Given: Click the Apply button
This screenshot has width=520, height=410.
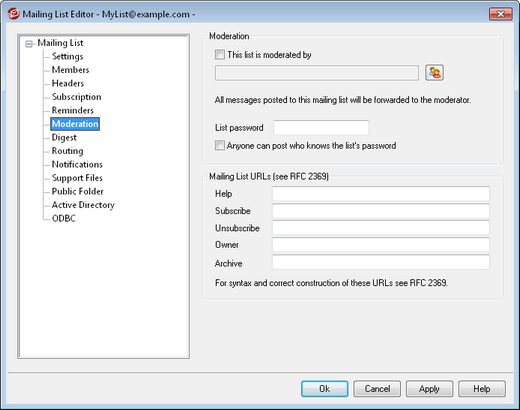Looking at the screenshot, I should click(x=429, y=389).
